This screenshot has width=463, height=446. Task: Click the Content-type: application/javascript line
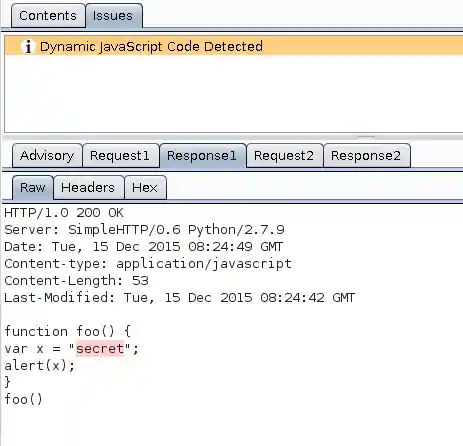coord(148,264)
